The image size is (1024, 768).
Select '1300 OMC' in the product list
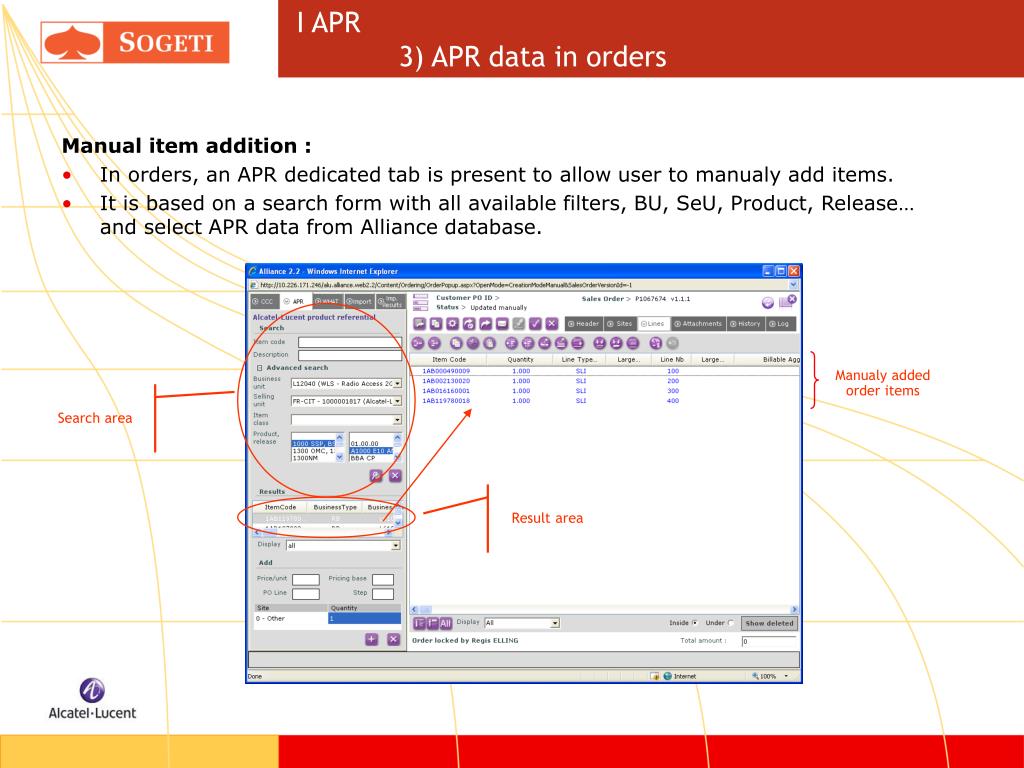(x=313, y=451)
